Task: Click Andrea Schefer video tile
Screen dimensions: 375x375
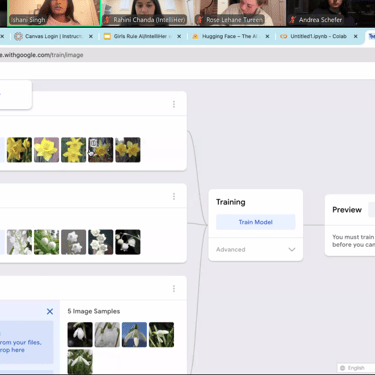Action: click(x=331, y=13)
